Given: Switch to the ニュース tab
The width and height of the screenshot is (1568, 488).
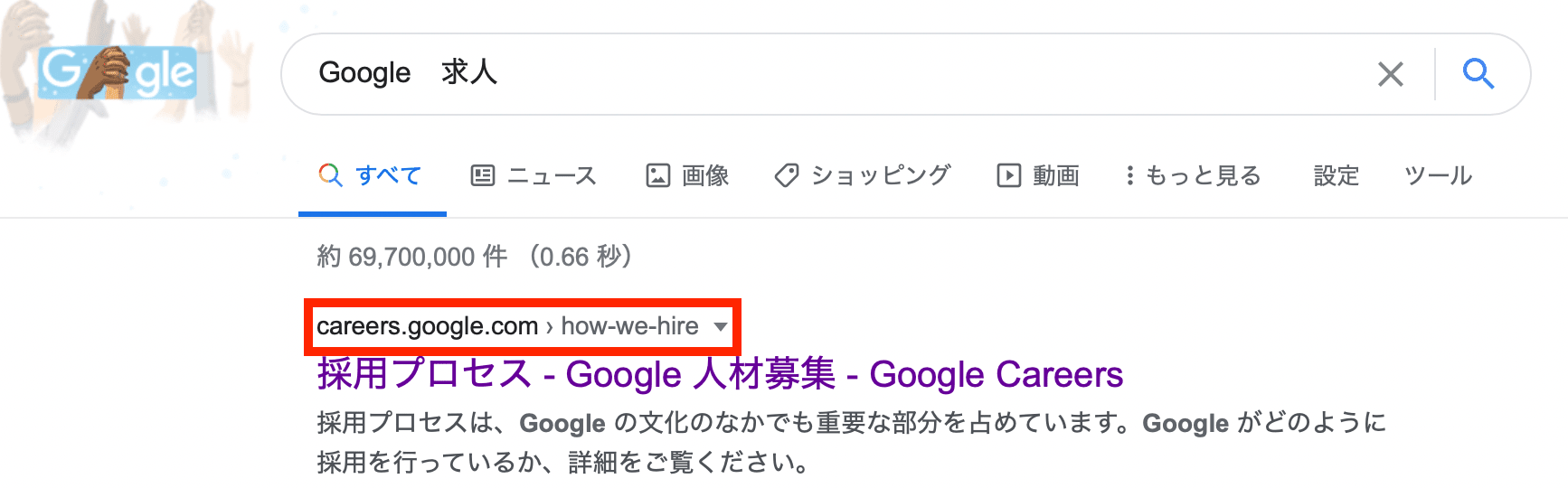Looking at the screenshot, I should click(552, 175).
